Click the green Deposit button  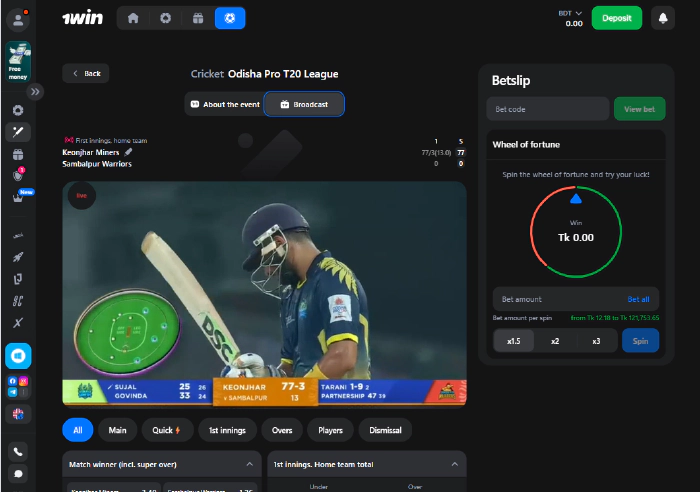coord(617,18)
